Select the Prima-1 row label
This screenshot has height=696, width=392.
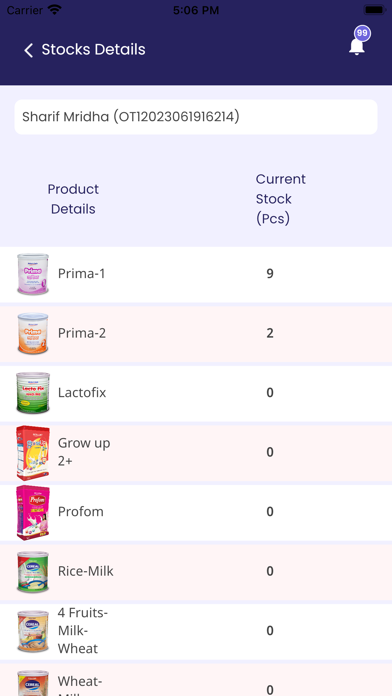tap(82, 273)
